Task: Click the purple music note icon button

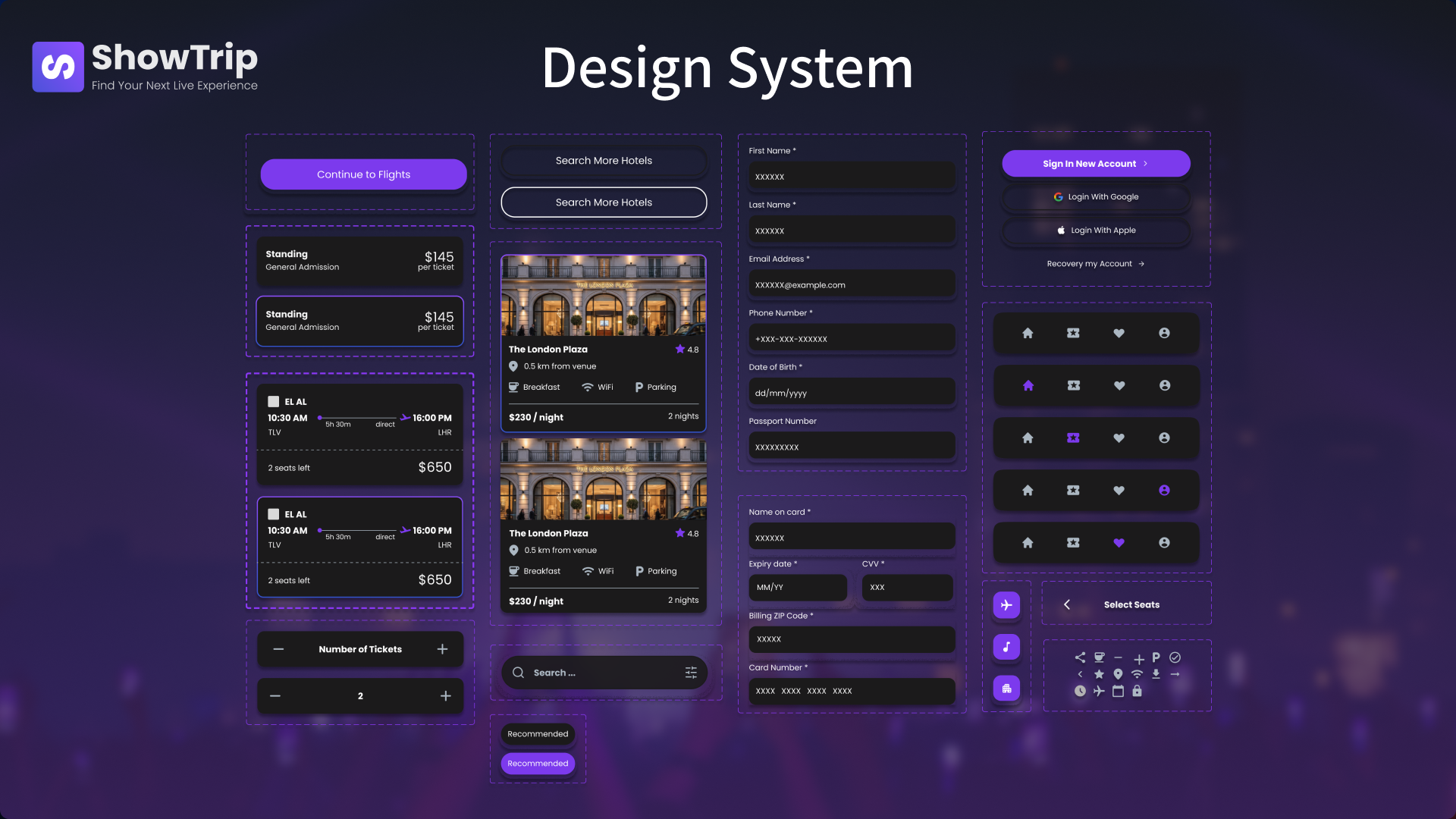Action: [1006, 647]
